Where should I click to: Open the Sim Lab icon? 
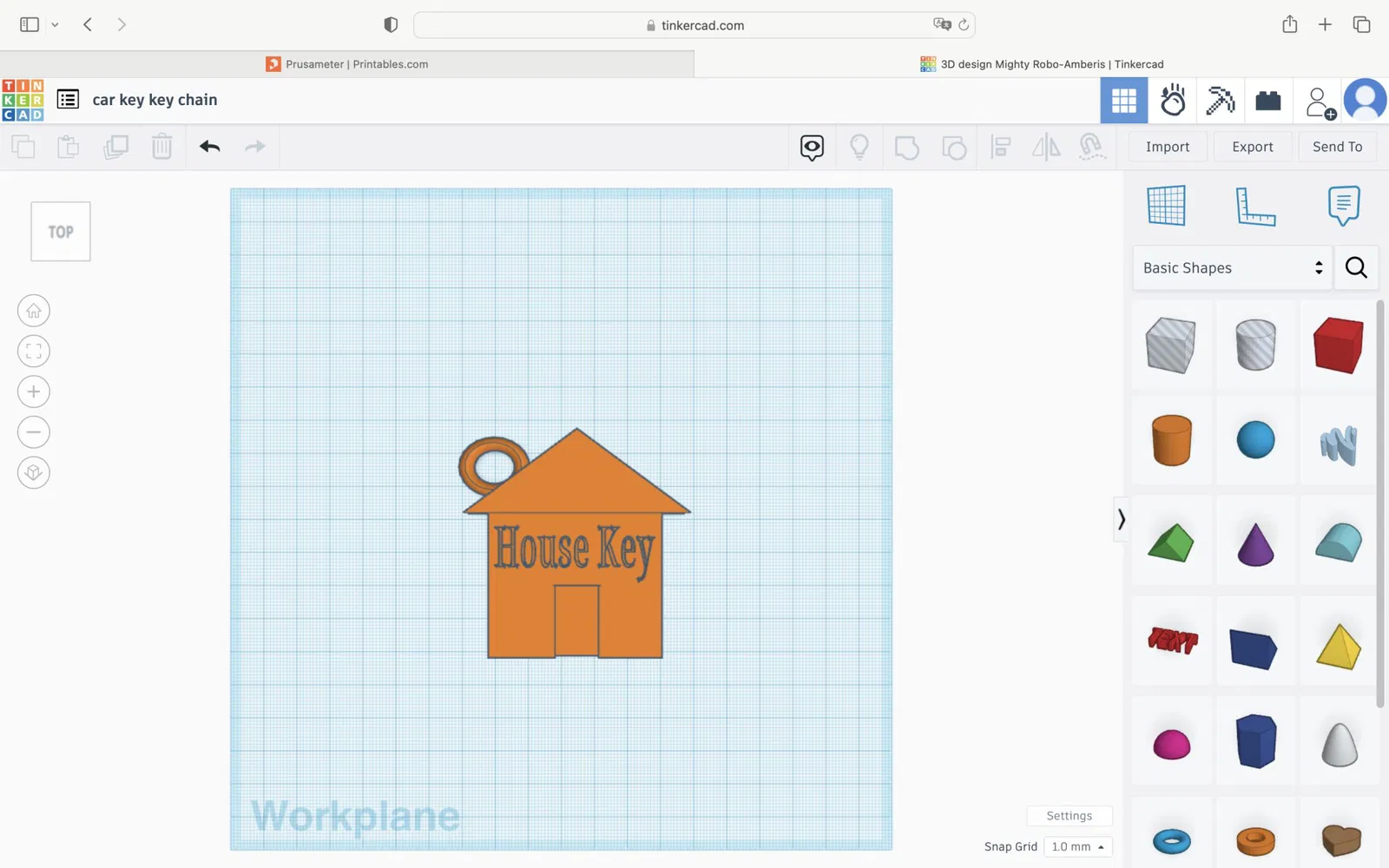(x=1173, y=101)
